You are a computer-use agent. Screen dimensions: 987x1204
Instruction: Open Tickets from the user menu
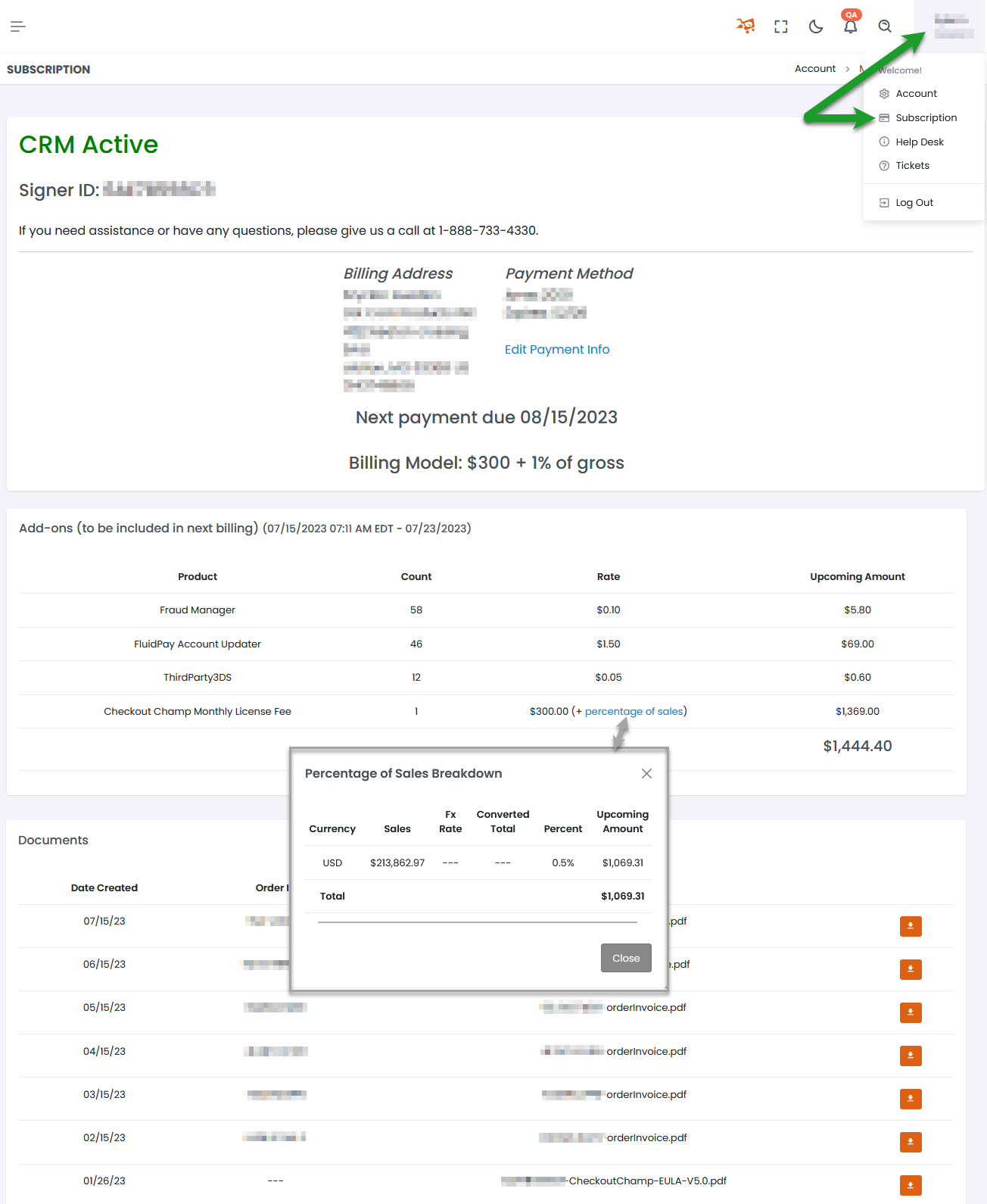click(x=912, y=166)
